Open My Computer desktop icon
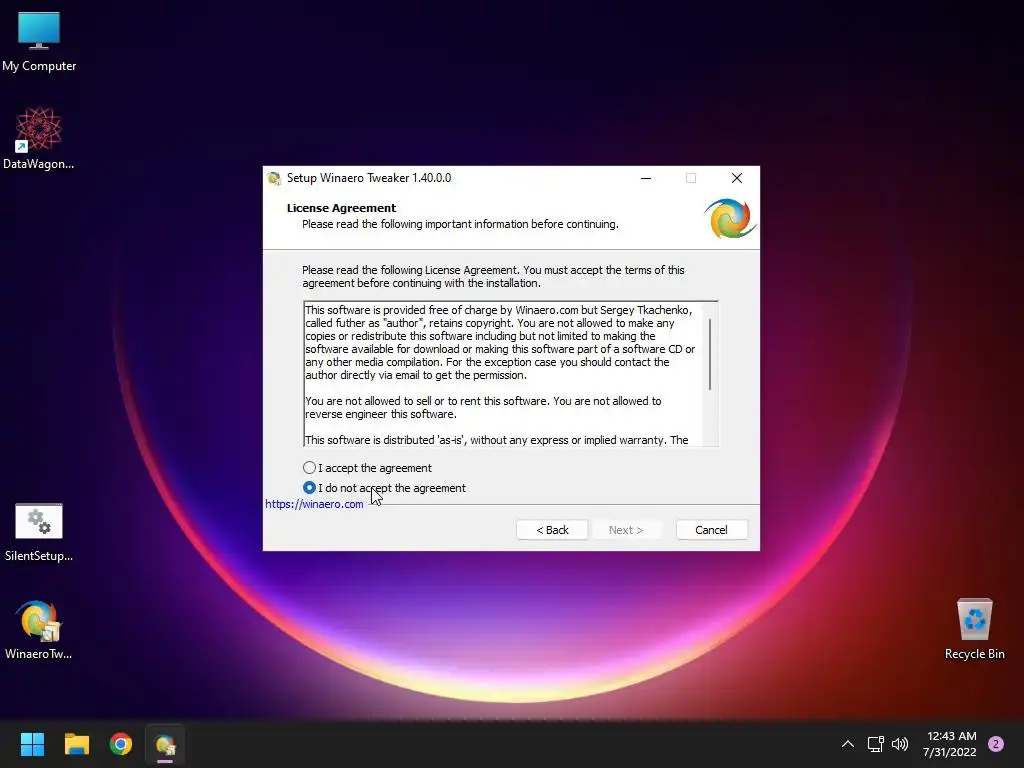 pos(39,41)
